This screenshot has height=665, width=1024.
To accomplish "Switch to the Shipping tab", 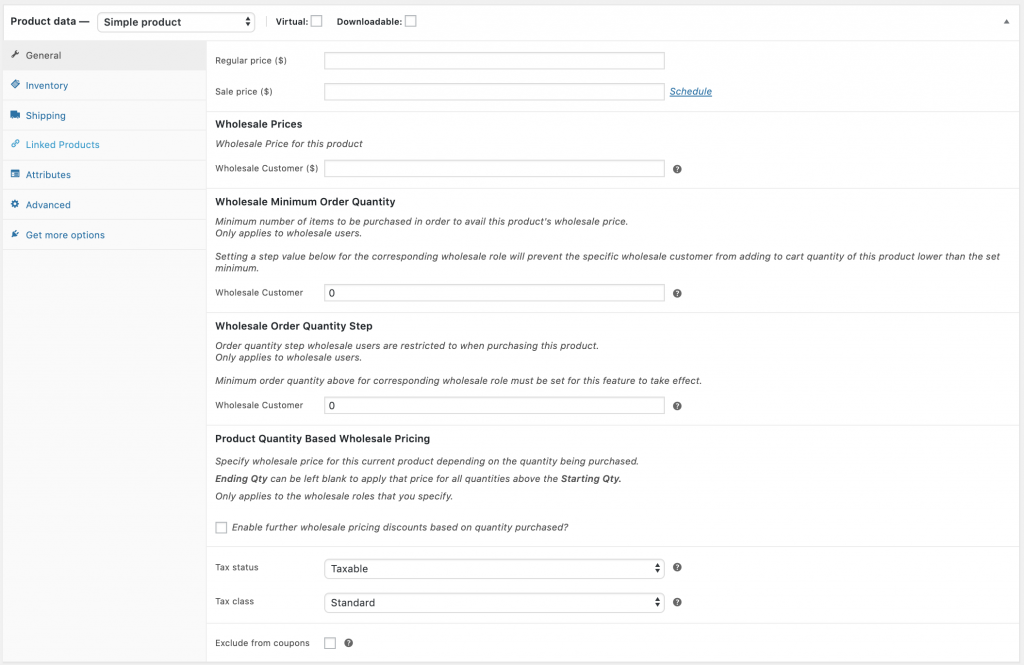I will tap(104, 116).
